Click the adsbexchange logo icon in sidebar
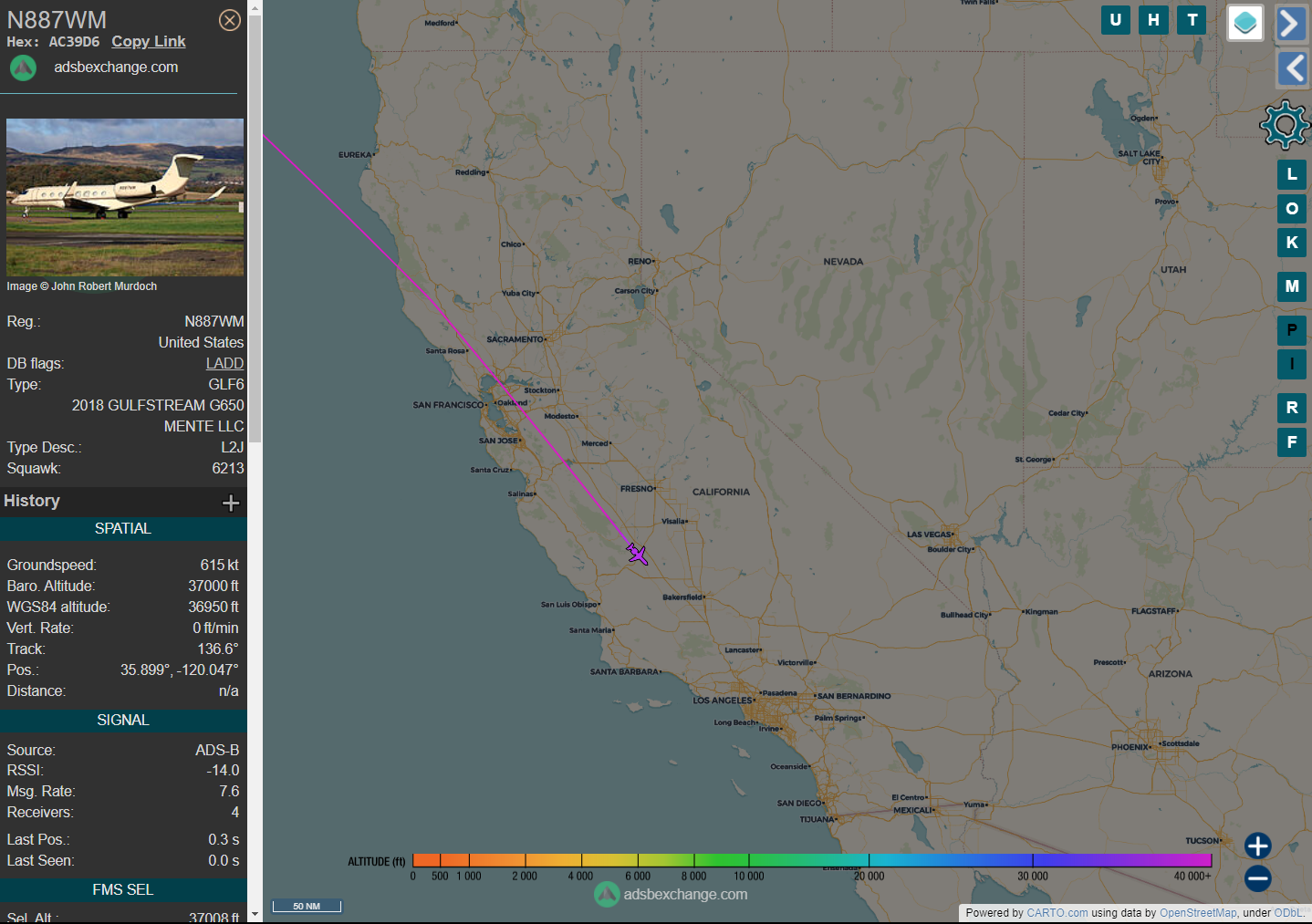The width and height of the screenshot is (1312, 924). click(23, 67)
